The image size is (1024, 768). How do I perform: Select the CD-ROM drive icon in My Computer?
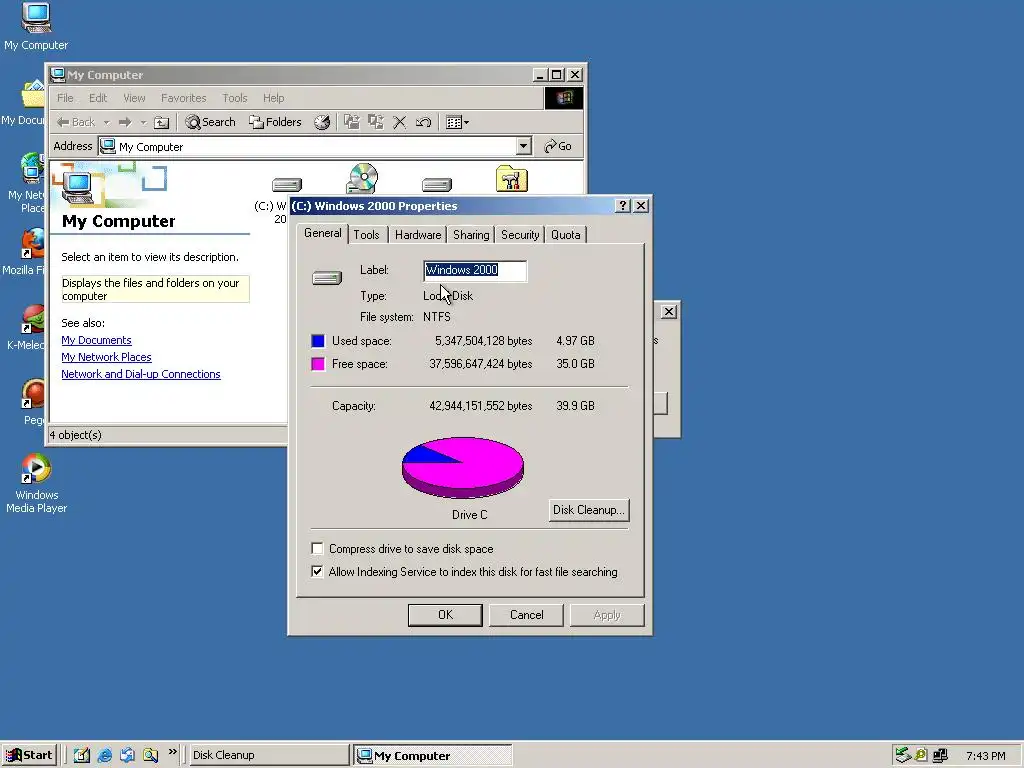[x=362, y=178]
